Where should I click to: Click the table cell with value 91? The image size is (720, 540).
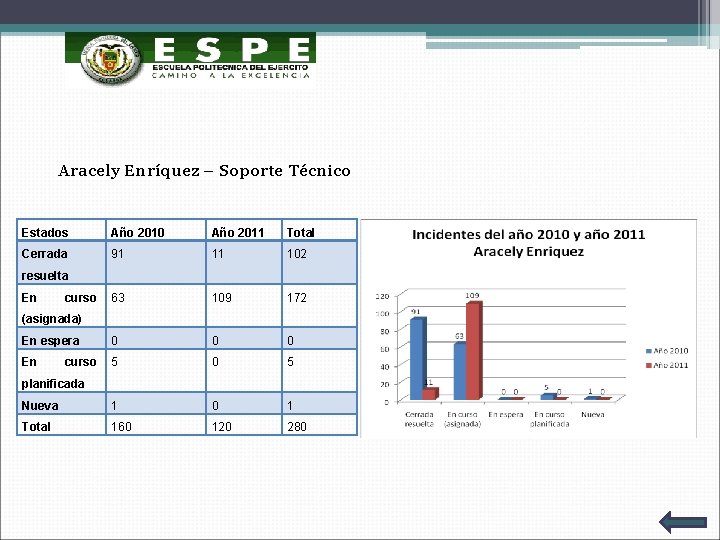coord(156,262)
